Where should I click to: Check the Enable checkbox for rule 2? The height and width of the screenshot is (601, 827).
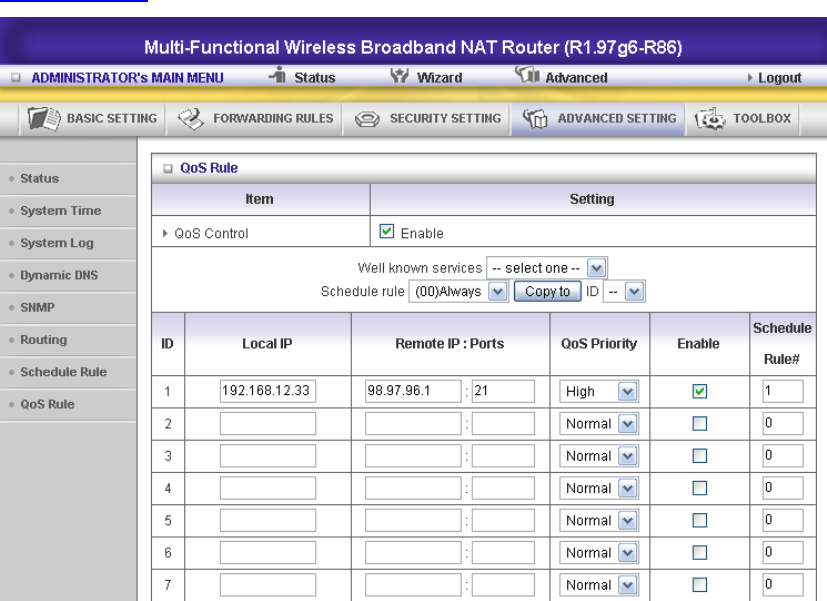(x=699, y=423)
